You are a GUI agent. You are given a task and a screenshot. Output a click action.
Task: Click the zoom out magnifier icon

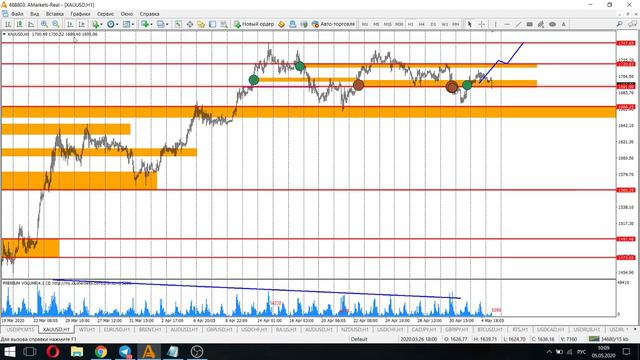(x=56, y=24)
